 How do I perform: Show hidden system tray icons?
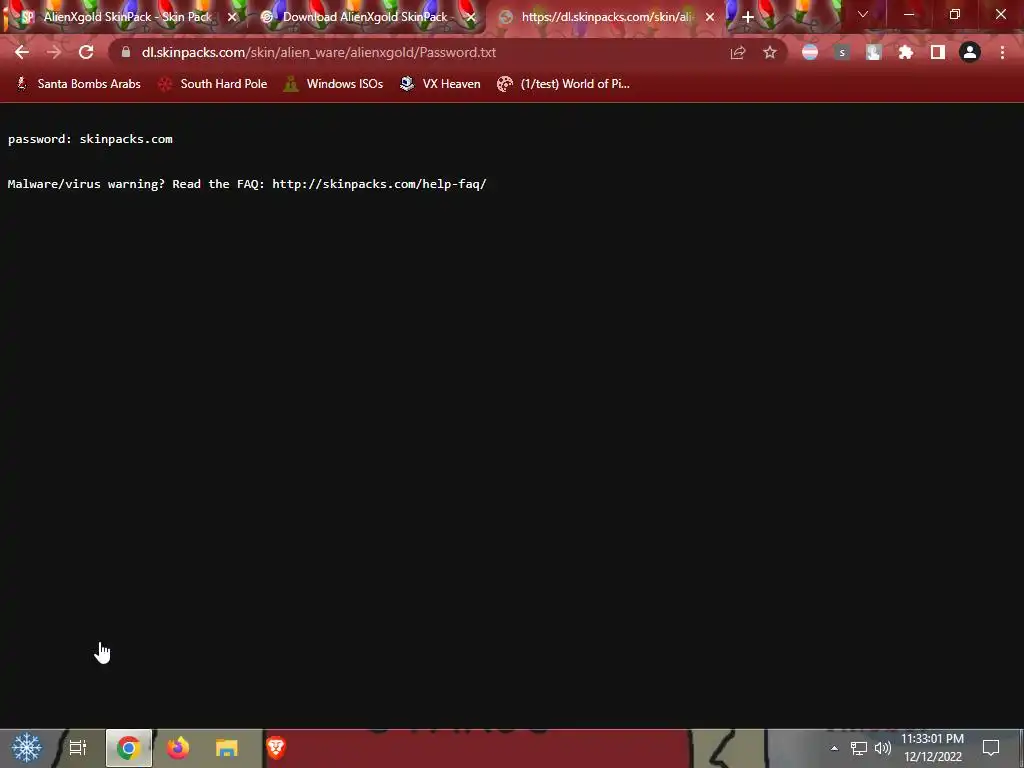834,748
